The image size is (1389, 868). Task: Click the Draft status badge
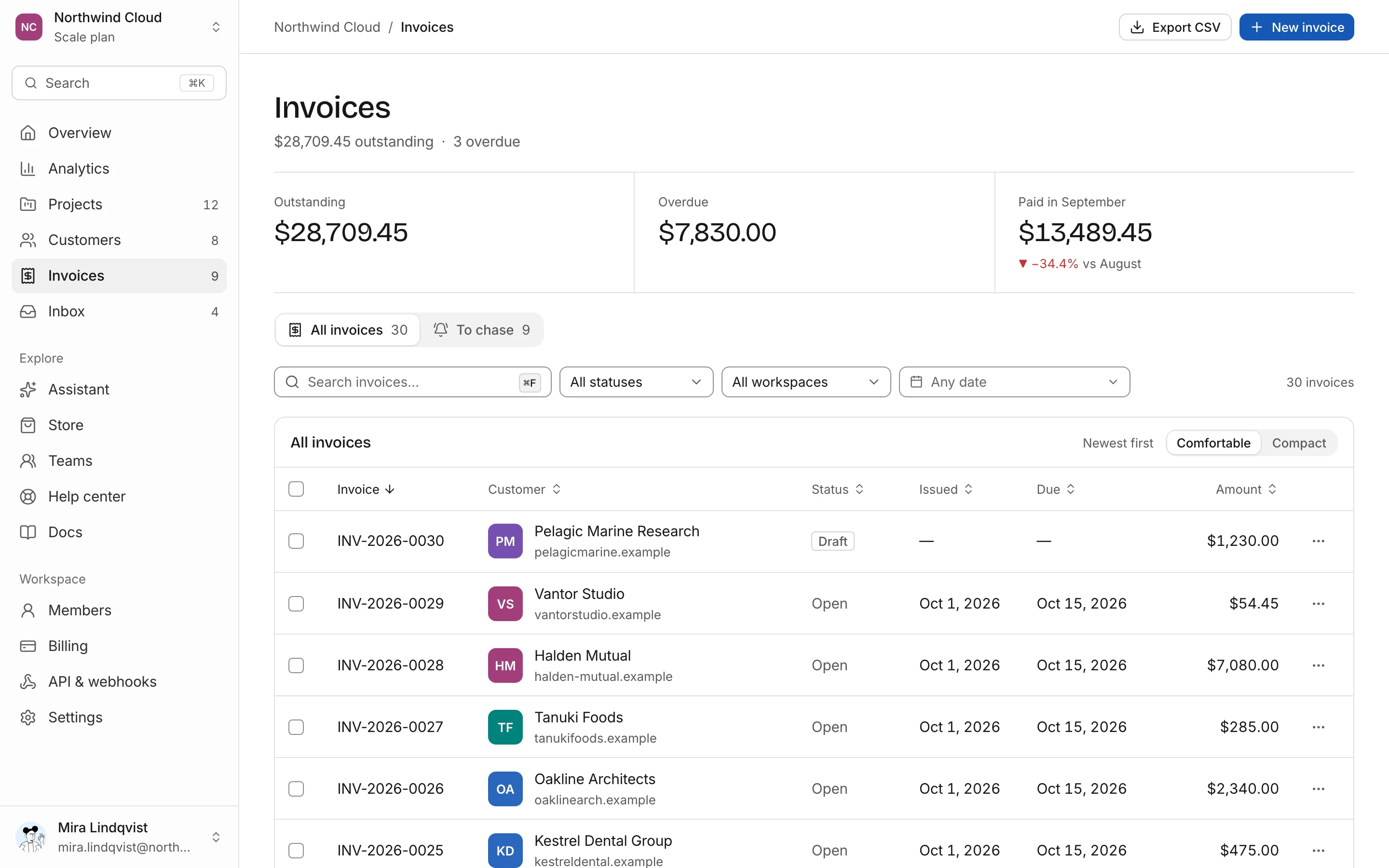832,541
